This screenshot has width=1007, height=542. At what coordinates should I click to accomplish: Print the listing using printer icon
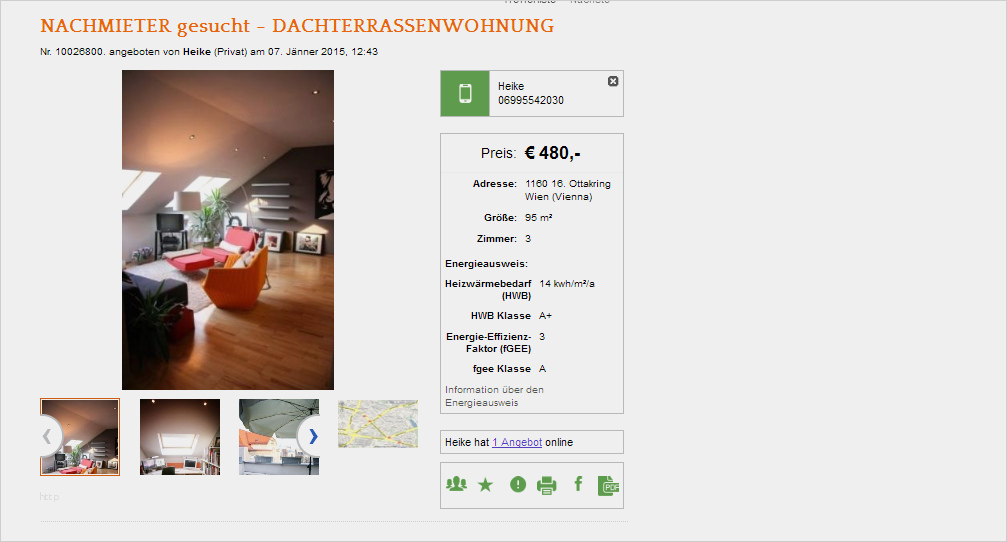click(x=547, y=485)
